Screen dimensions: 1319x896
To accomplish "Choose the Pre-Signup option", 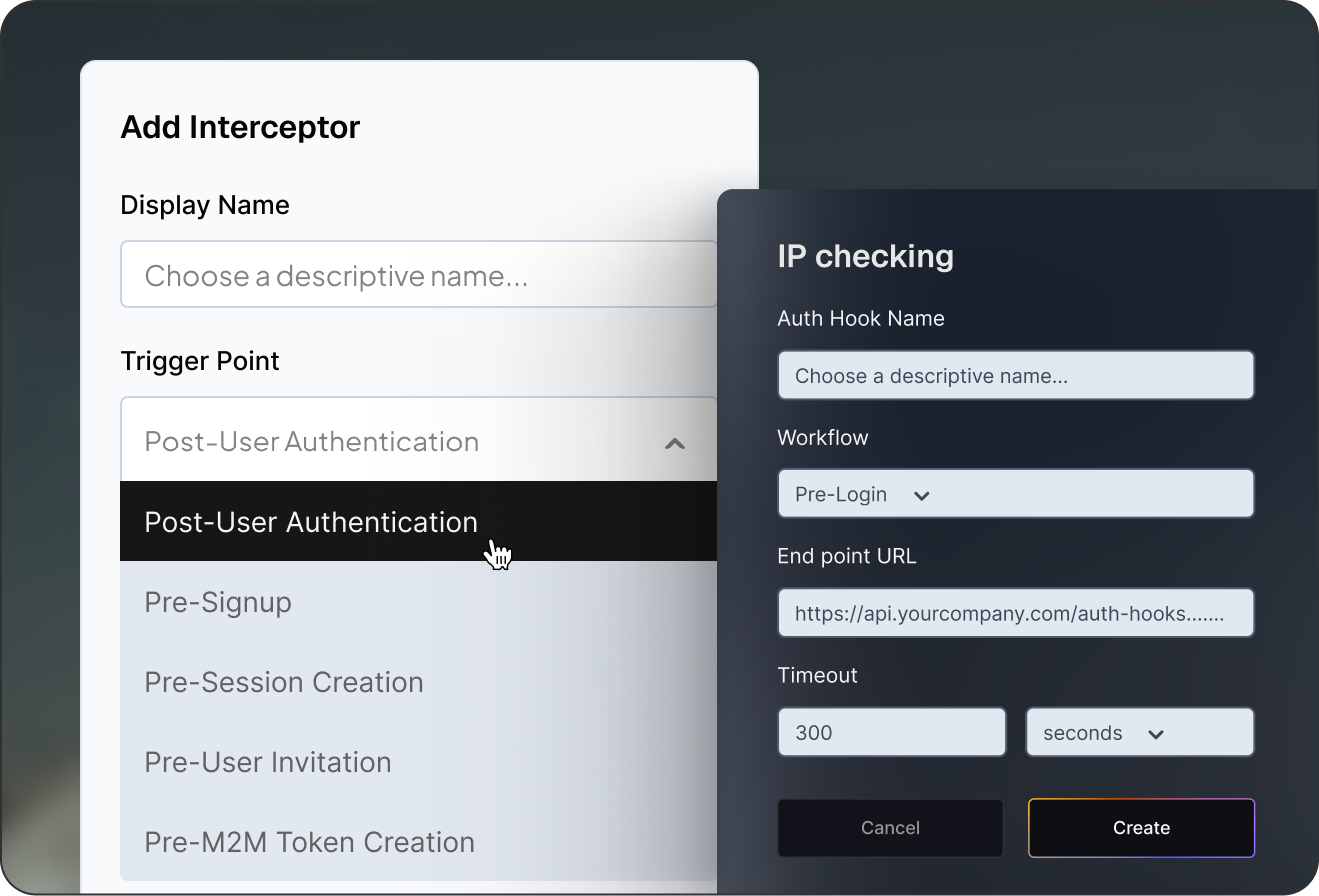I will [x=419, y=602].
